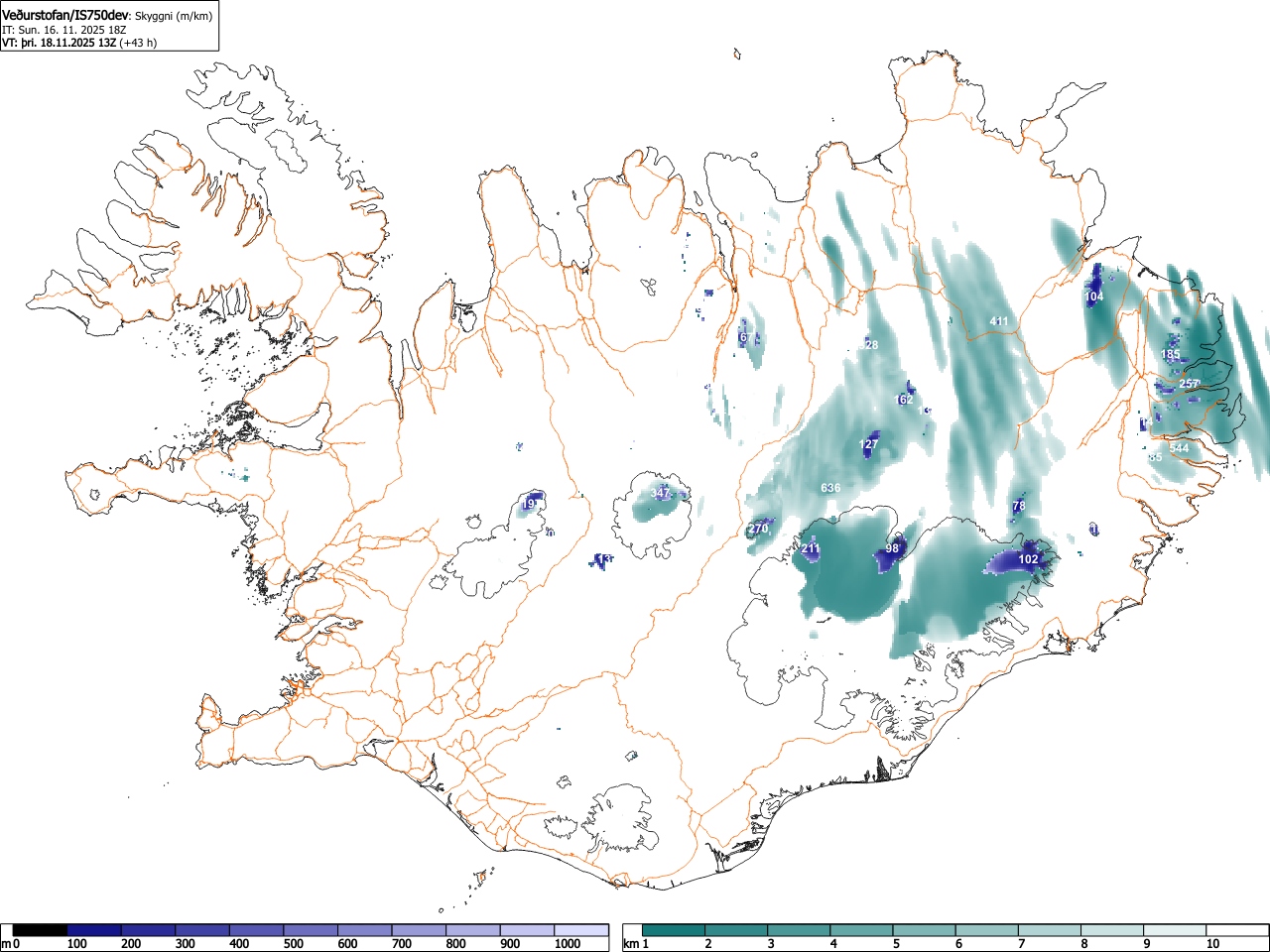This screenshot has width=1270, height=952.
Task: Click the visibility value '411' on the map
Action: click(999, 321)
